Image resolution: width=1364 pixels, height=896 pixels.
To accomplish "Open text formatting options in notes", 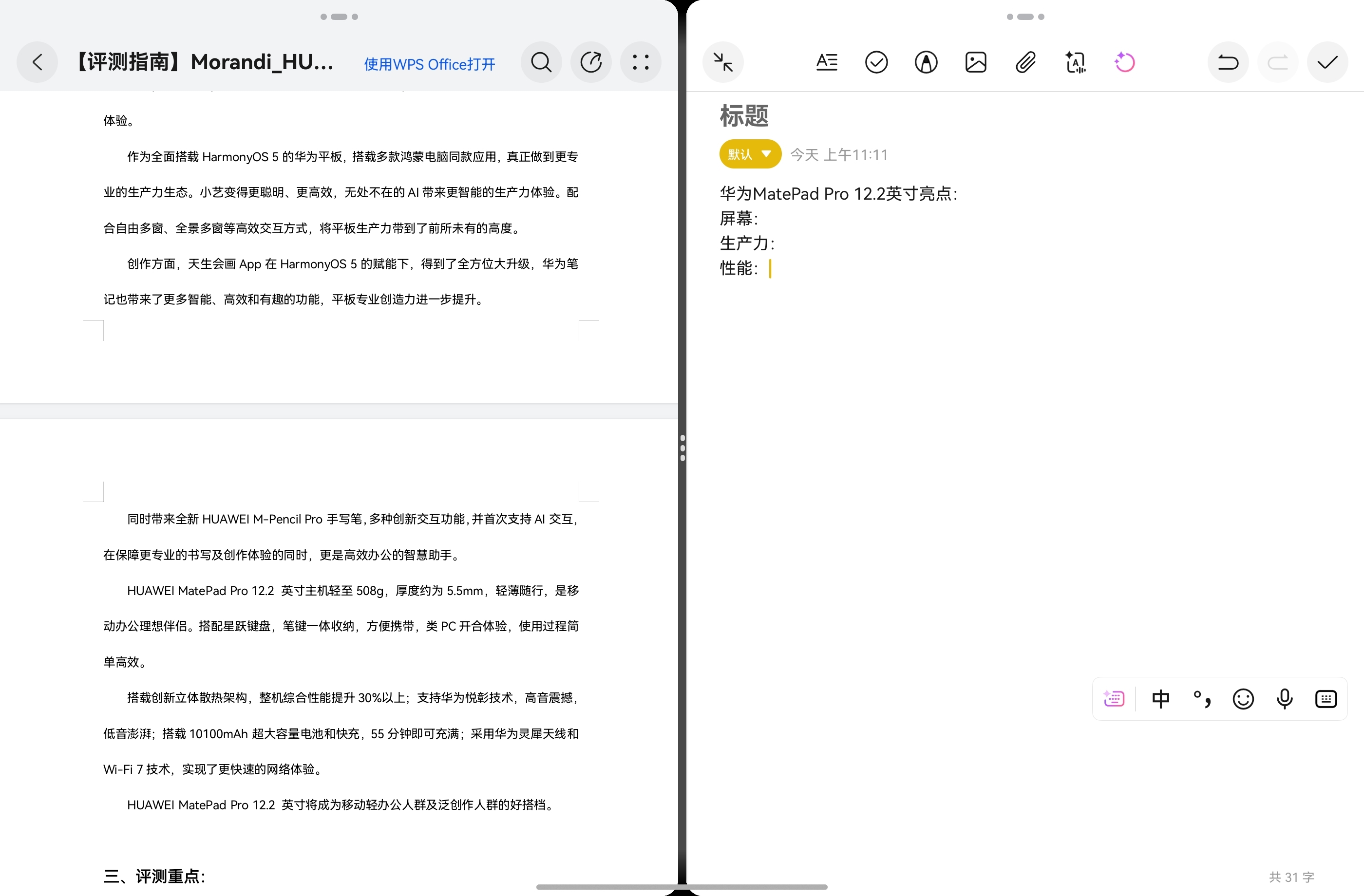I will pyautogui.click(x=826, y=62).
